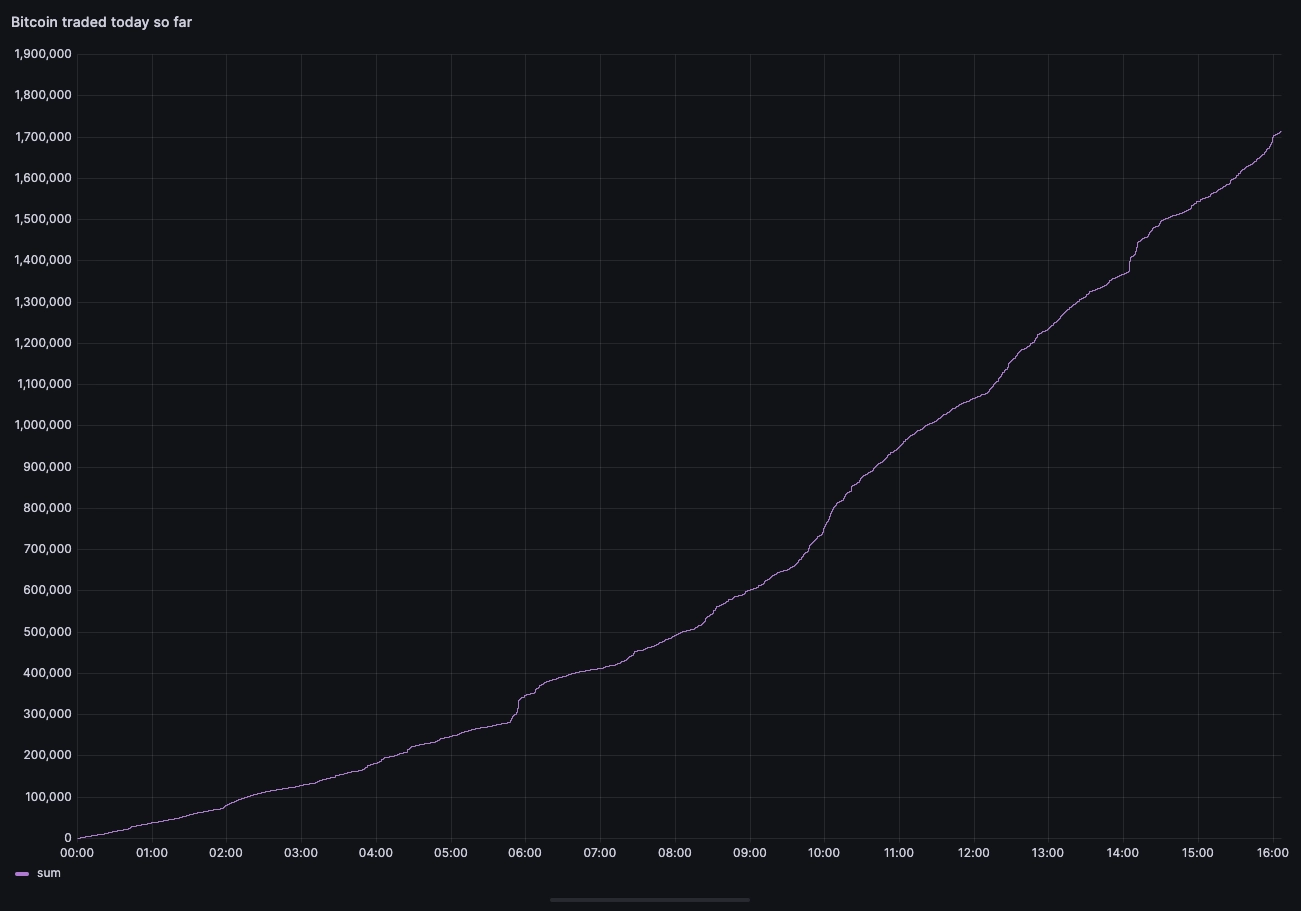Click the panel title 'Bitcoin traded today so far'
This screenshot has height=911, width=1301.
[101, 22]
